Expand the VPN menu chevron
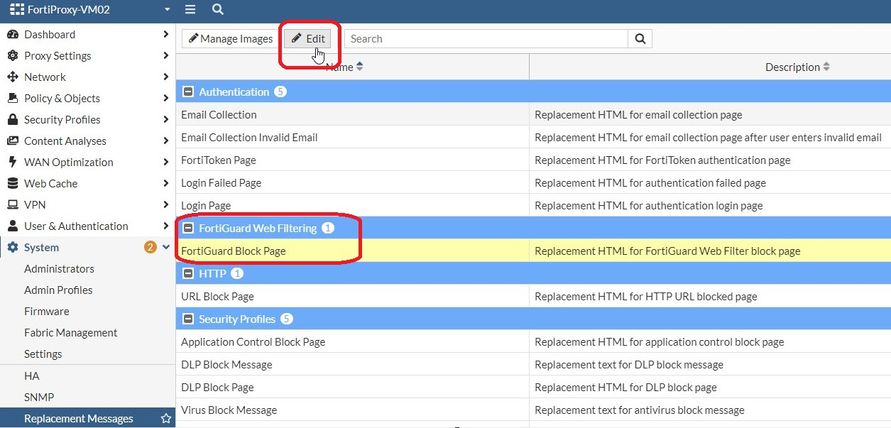The width and height of the screenshot is (891, 428). point(165,204)
